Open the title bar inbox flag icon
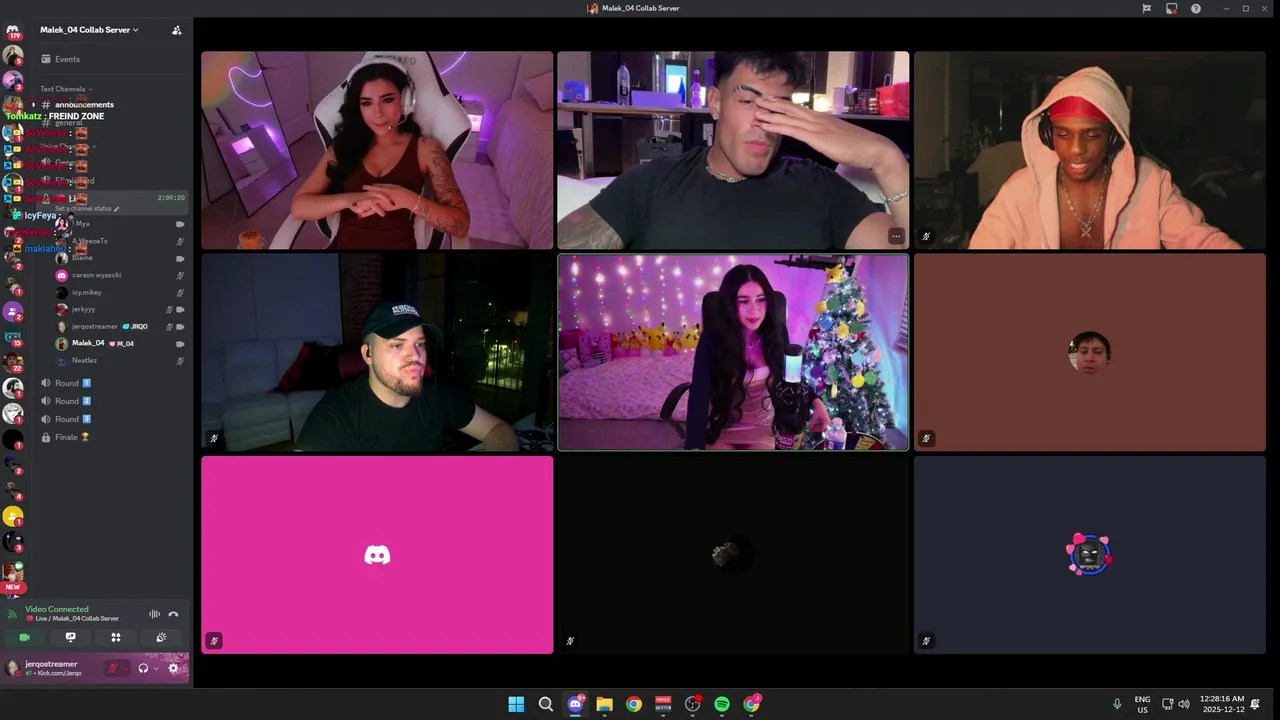 click(x=1147, y=8)
